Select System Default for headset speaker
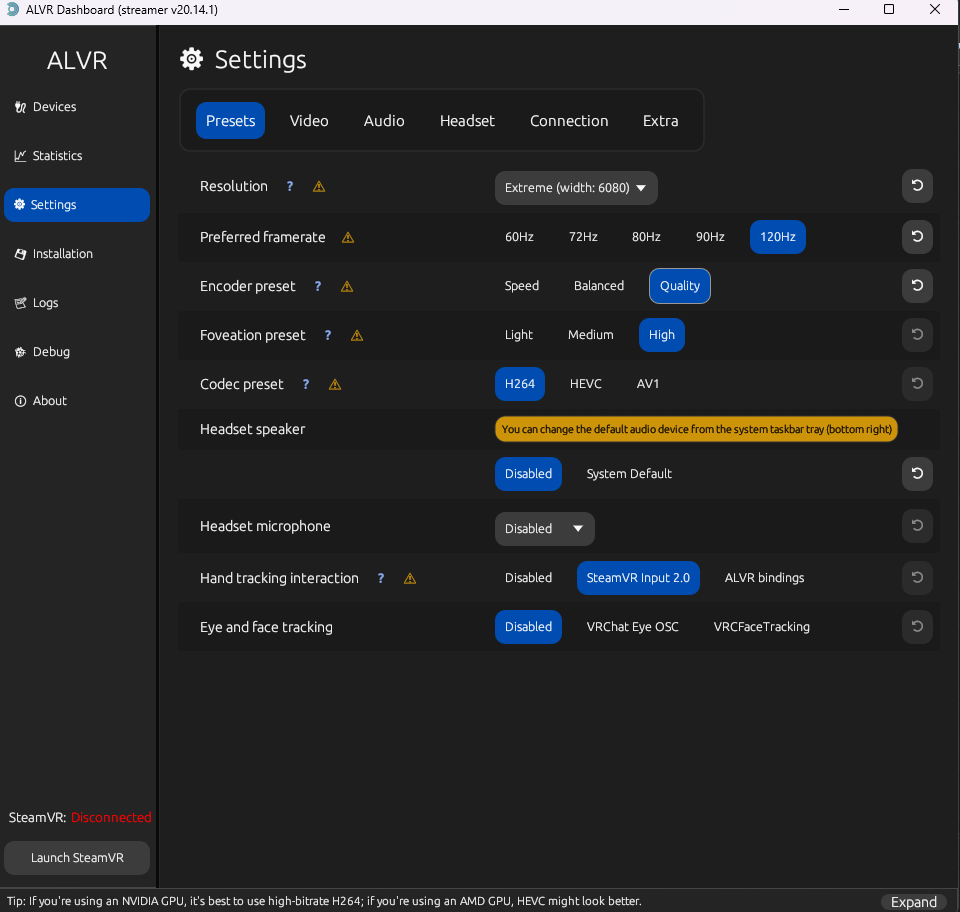Image resolution: width=960 pixels, height=912 pixels. pos(629,474)
